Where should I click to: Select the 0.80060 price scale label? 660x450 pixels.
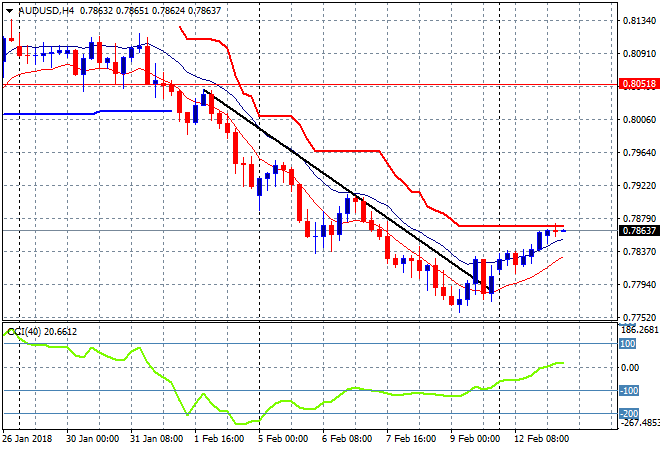(x=639, y=120)
